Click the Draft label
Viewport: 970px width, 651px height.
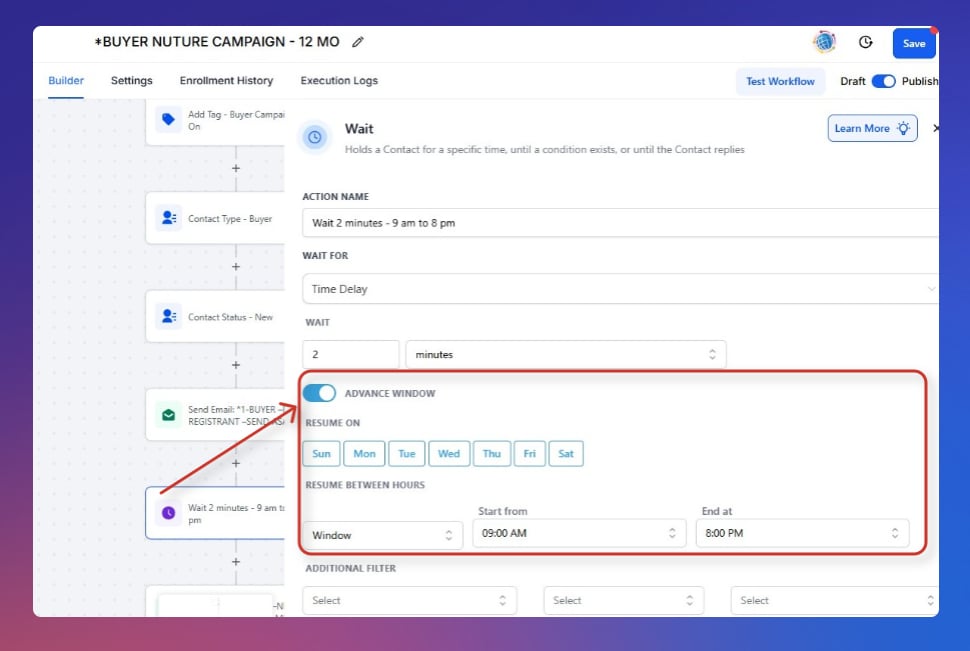click(852, 81)
